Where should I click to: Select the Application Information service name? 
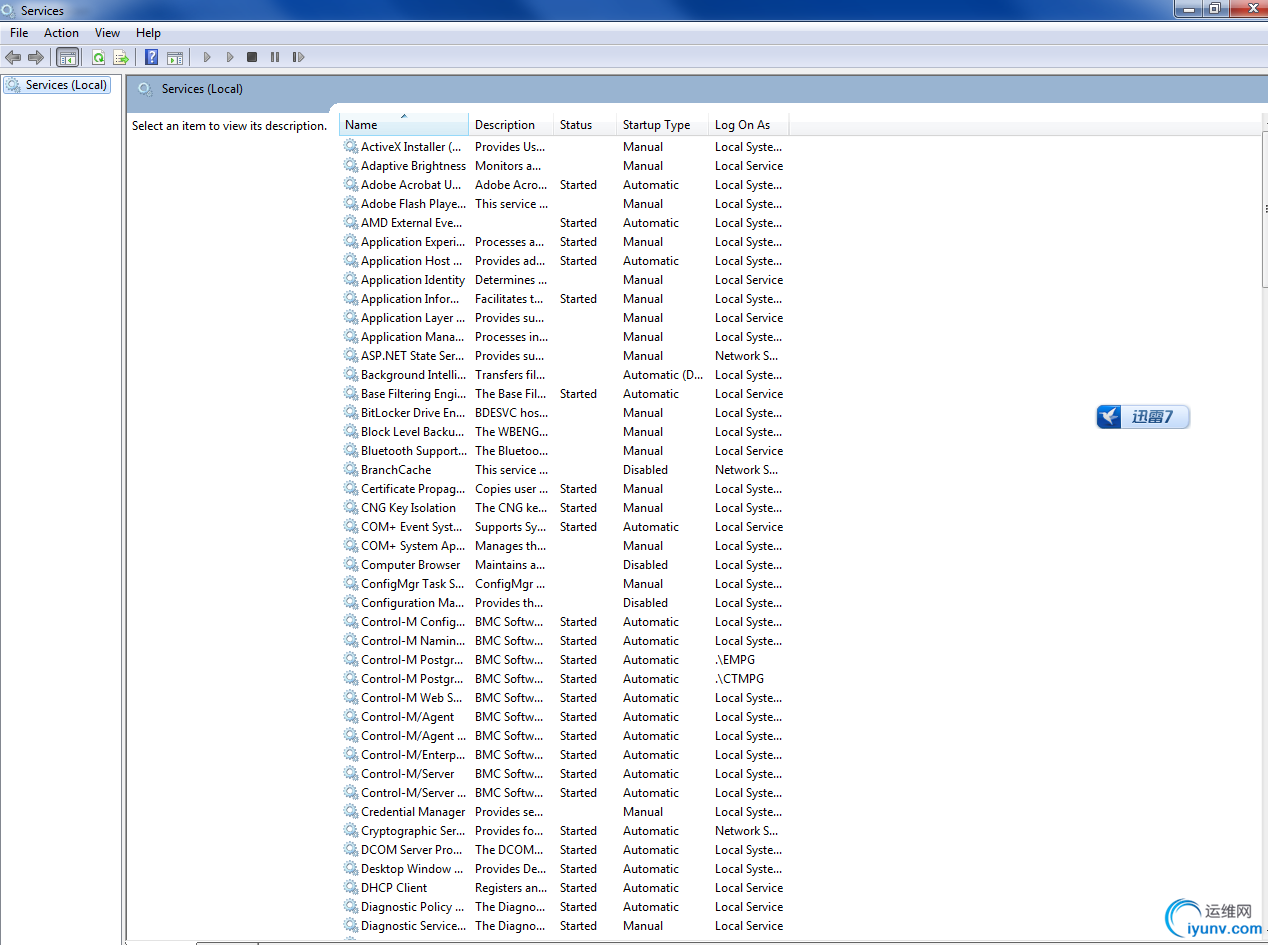click(410, 298)
